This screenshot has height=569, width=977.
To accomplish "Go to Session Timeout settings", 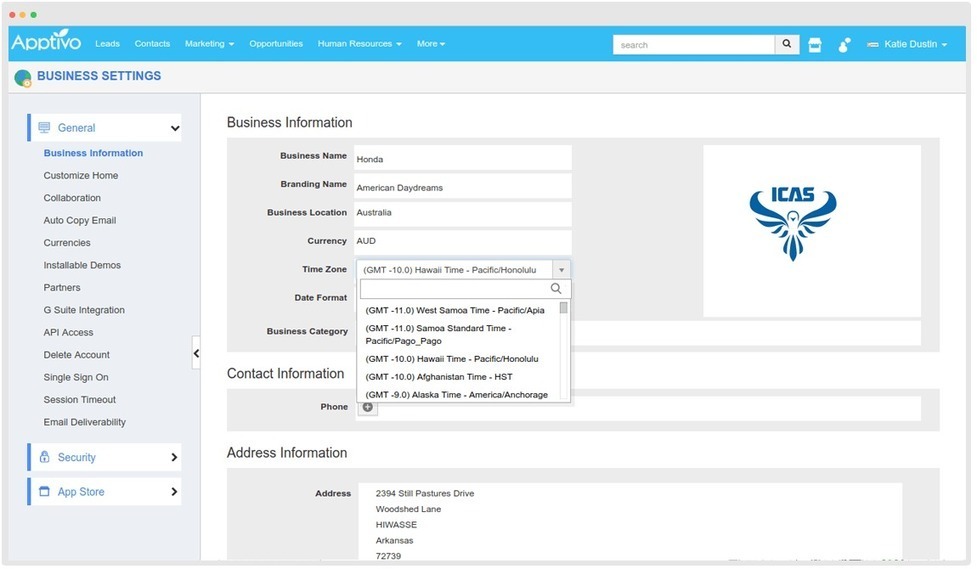I will point(80,400).
